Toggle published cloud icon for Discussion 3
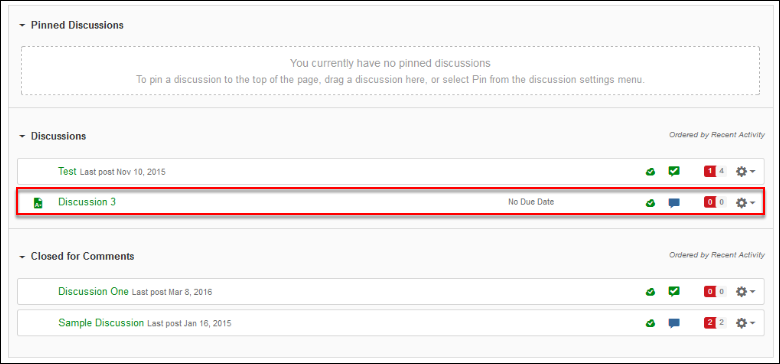Image resolution: width=780 pixels, height=364 pixels. point(650,203)
